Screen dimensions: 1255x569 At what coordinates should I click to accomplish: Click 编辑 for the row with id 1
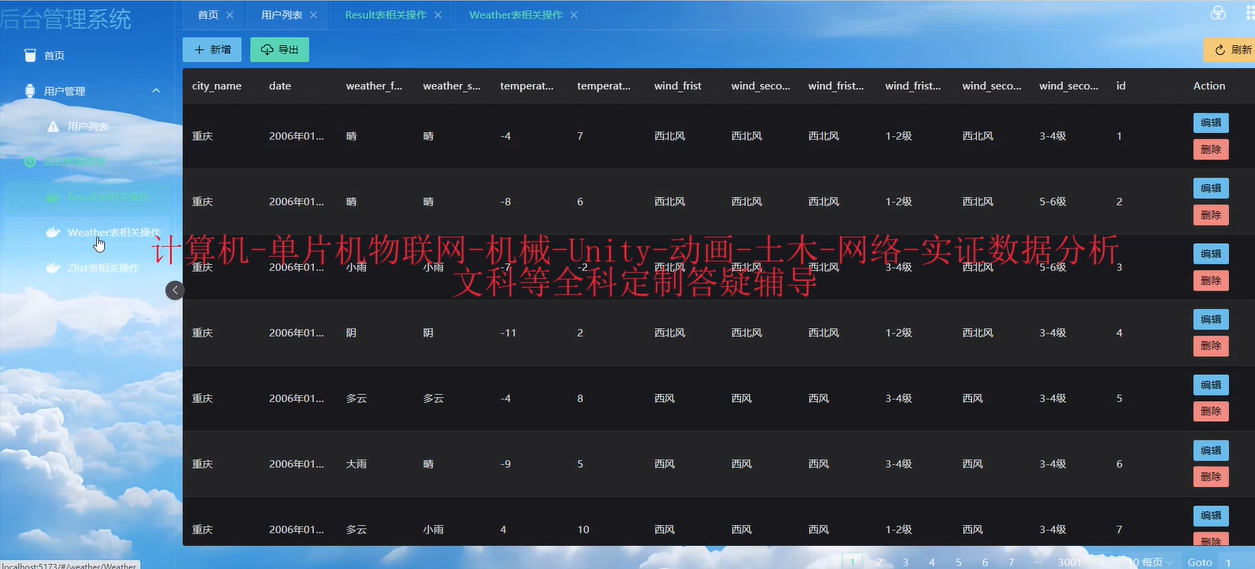pos(1211,122)
